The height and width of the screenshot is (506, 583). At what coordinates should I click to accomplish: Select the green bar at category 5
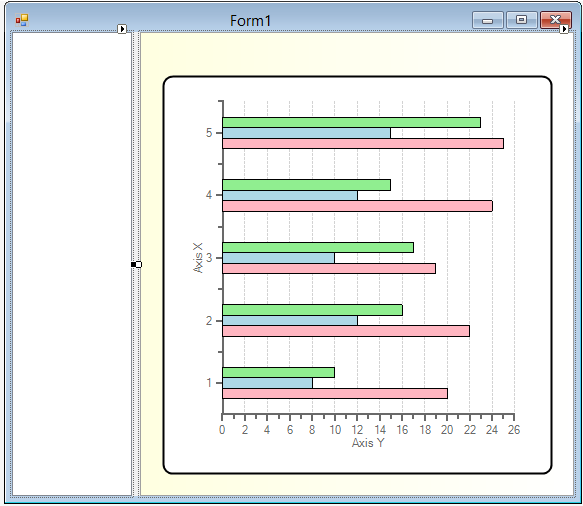point(351,122)
